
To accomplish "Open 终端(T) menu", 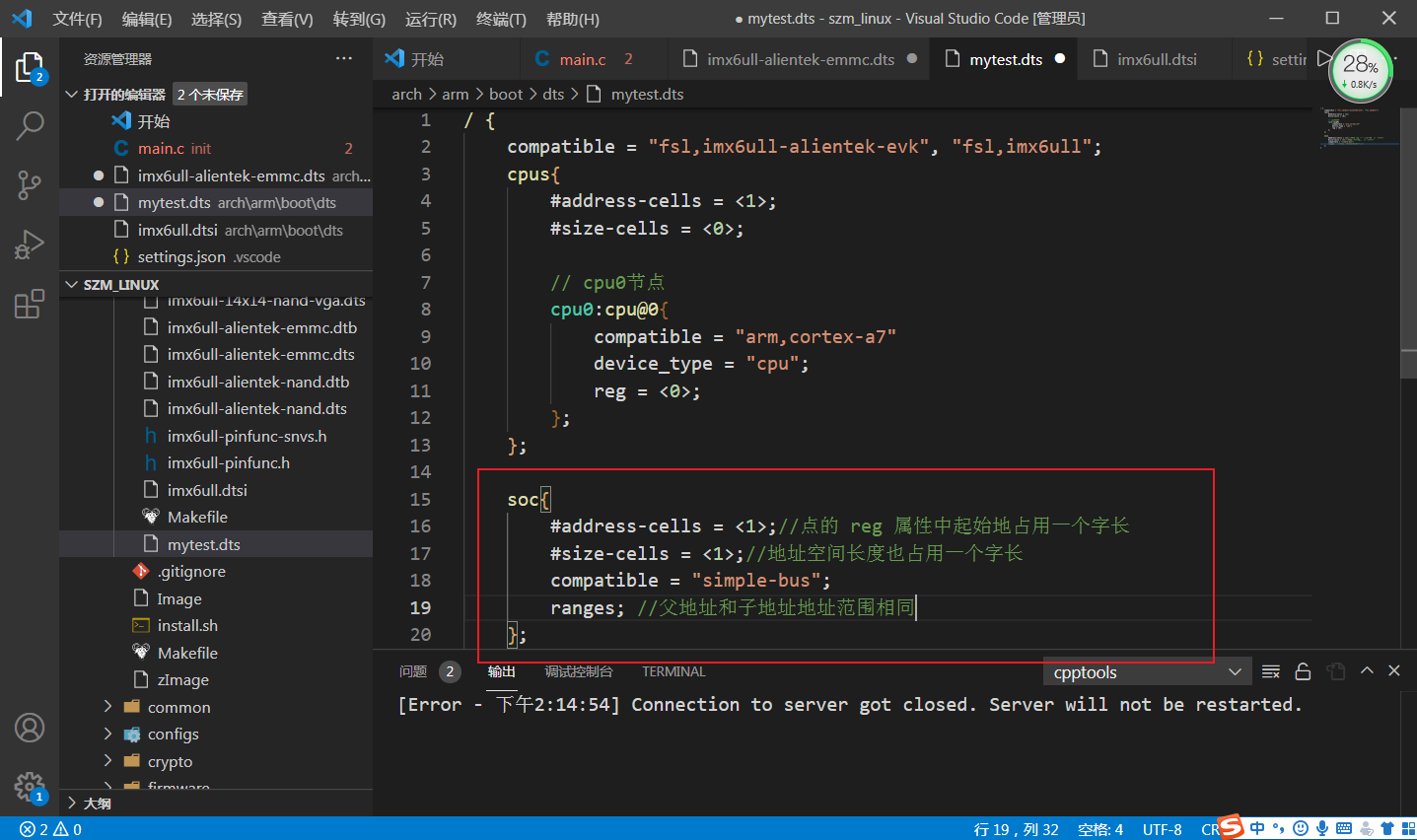I will click(x=501, y=19).
